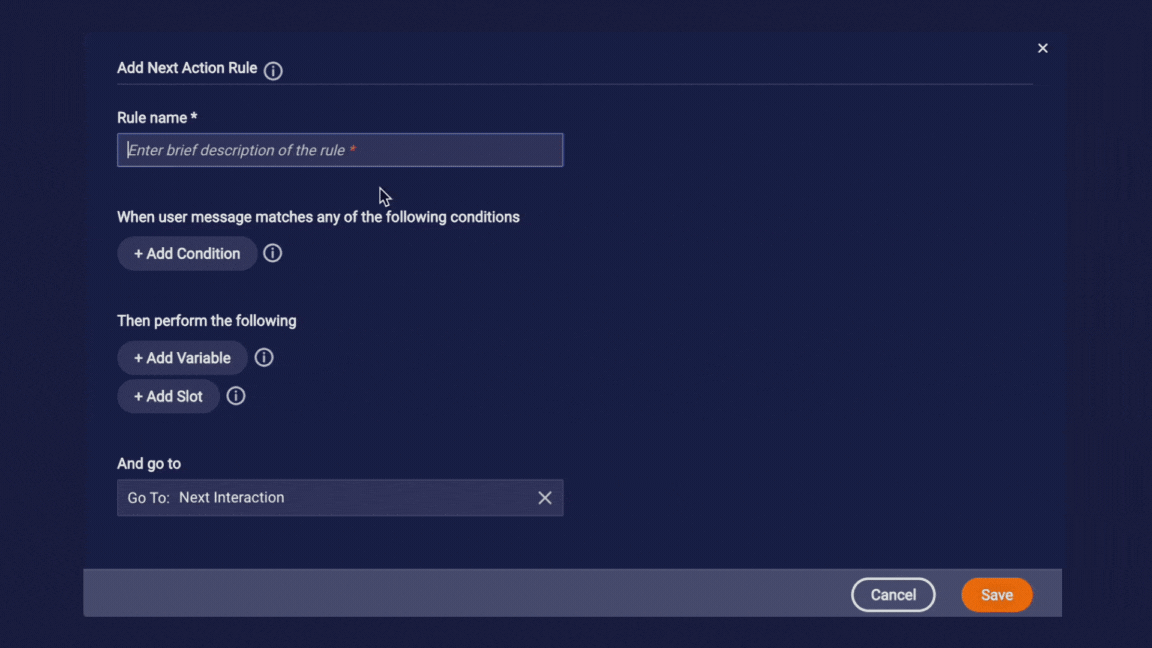Click the Add Condition button
This screenshot has height=648, width=1152.
tap(187, 253)
